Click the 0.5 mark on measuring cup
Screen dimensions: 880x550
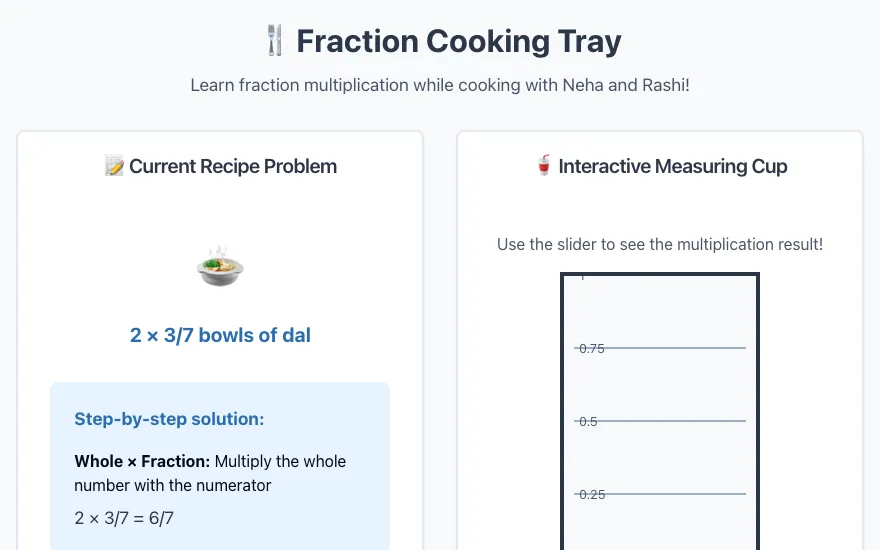click(588, 421)
